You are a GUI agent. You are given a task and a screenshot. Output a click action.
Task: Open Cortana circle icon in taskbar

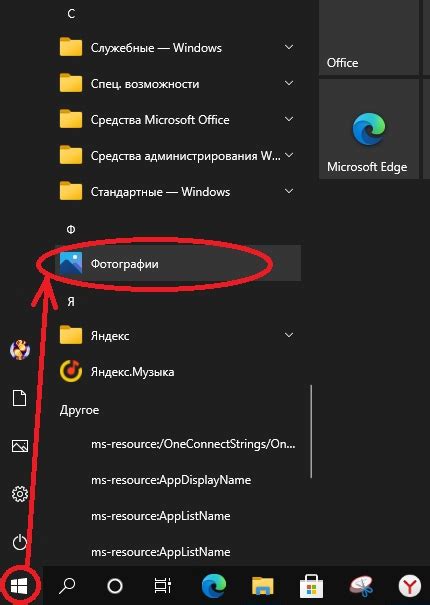pyautogui.click(x=115, y=586)
